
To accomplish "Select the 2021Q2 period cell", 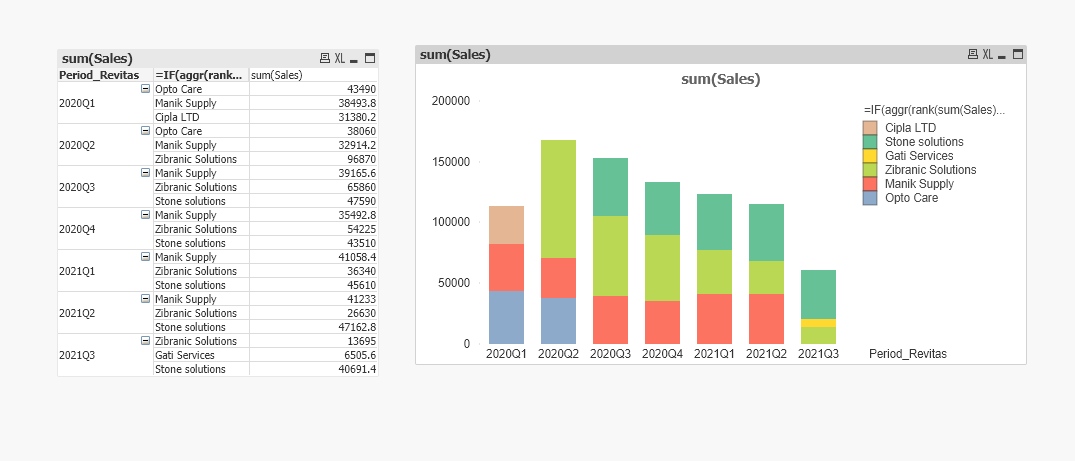I will coord(106,313).
